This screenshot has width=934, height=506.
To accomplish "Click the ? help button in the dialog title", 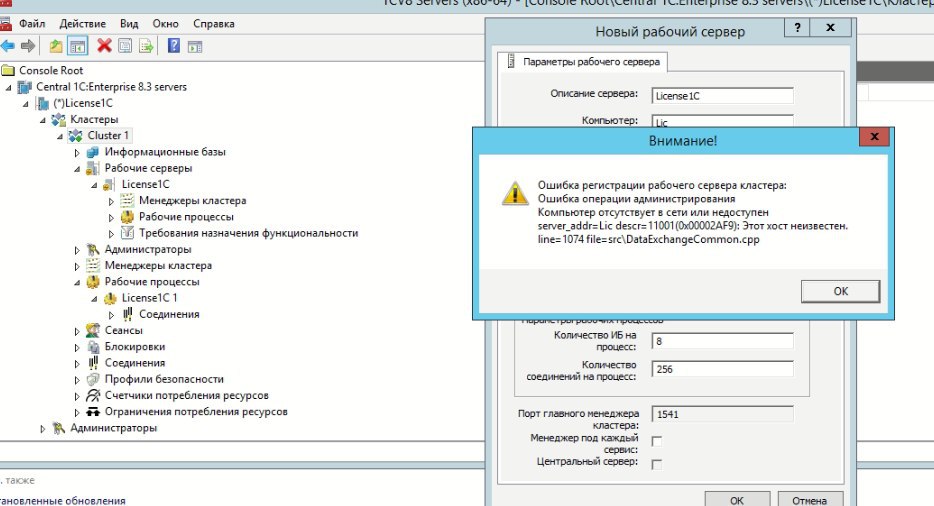I will [798, 27].
